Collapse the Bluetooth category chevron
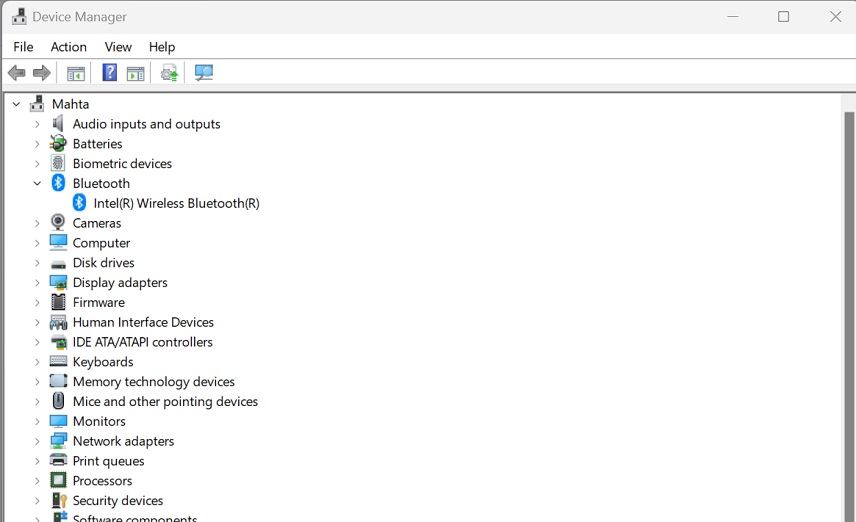 (37, 183)
